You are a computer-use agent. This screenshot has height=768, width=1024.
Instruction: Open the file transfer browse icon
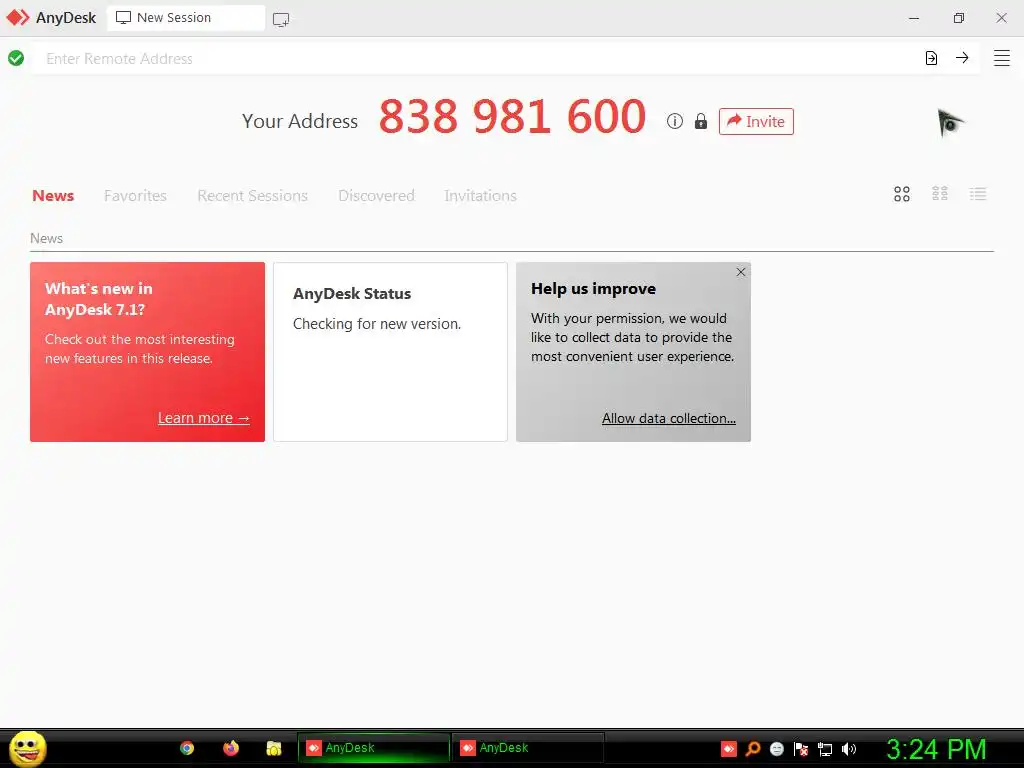pyautogui.click(x=931, y=58)
